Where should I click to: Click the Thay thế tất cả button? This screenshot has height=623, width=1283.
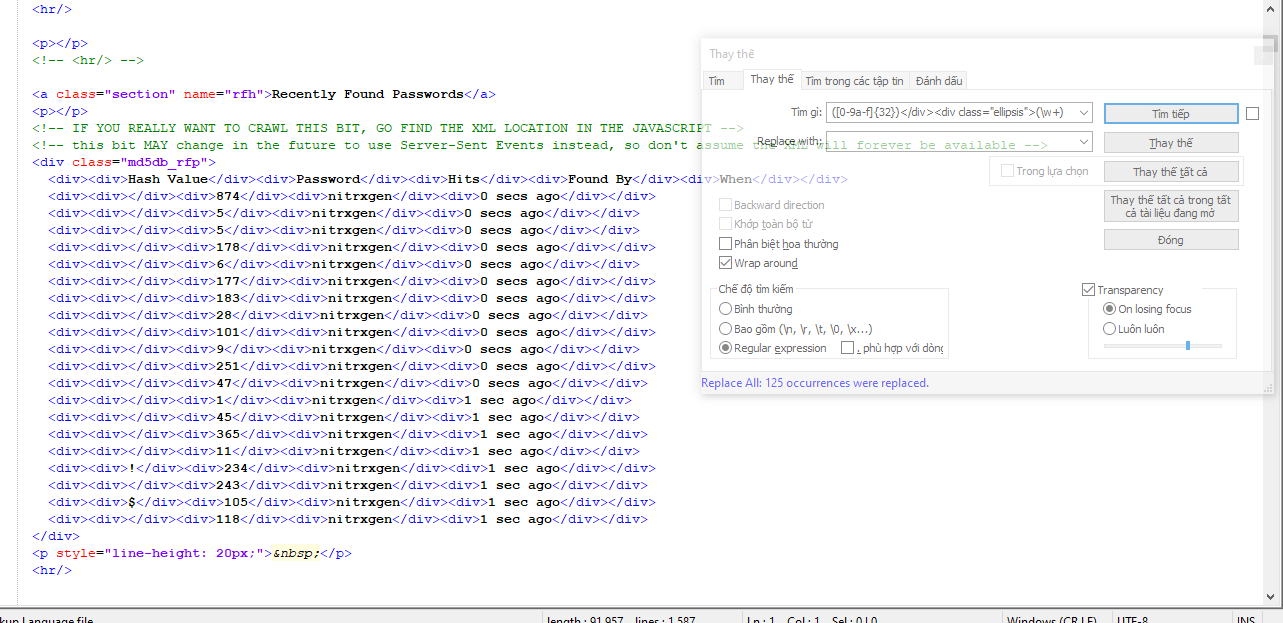coord(1171,172)
